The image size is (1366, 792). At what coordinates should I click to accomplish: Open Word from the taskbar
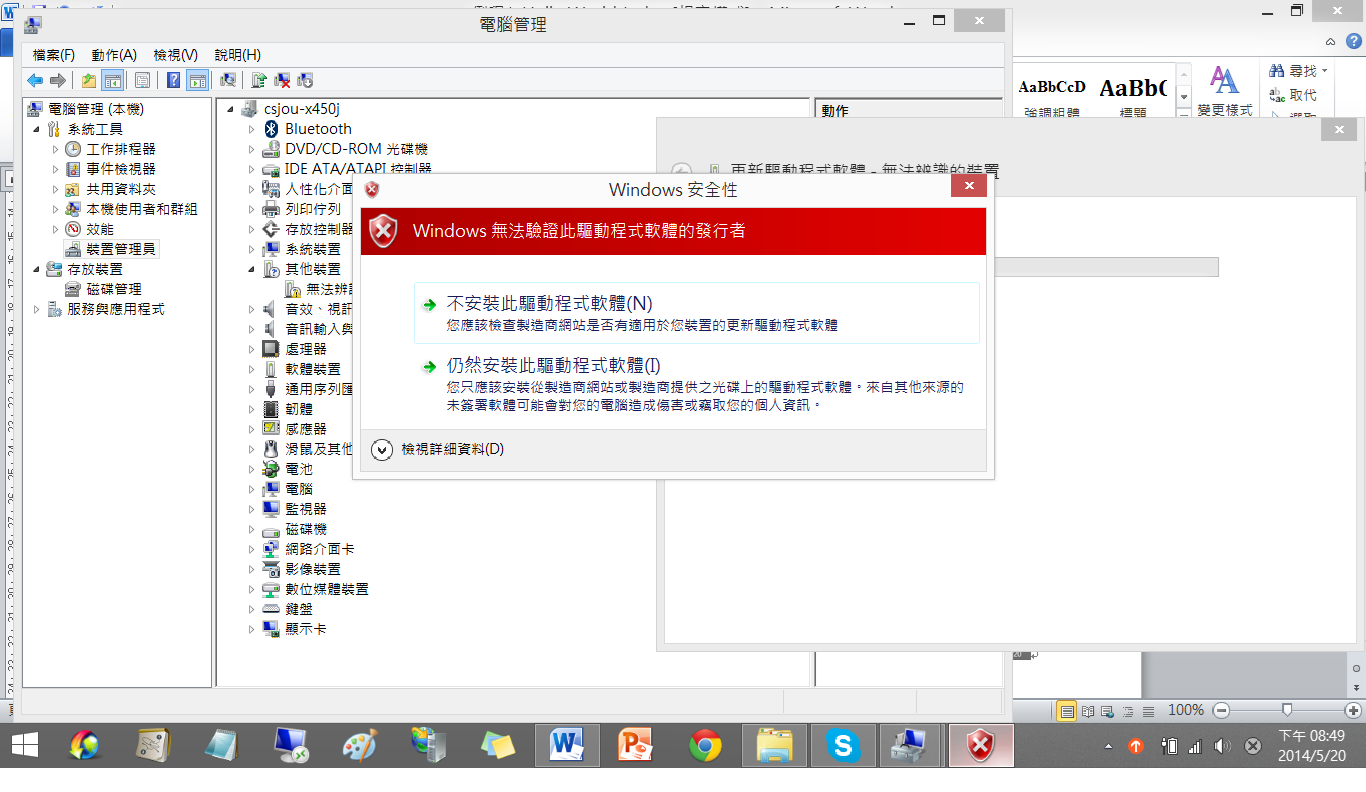click(x=567, y=746)
